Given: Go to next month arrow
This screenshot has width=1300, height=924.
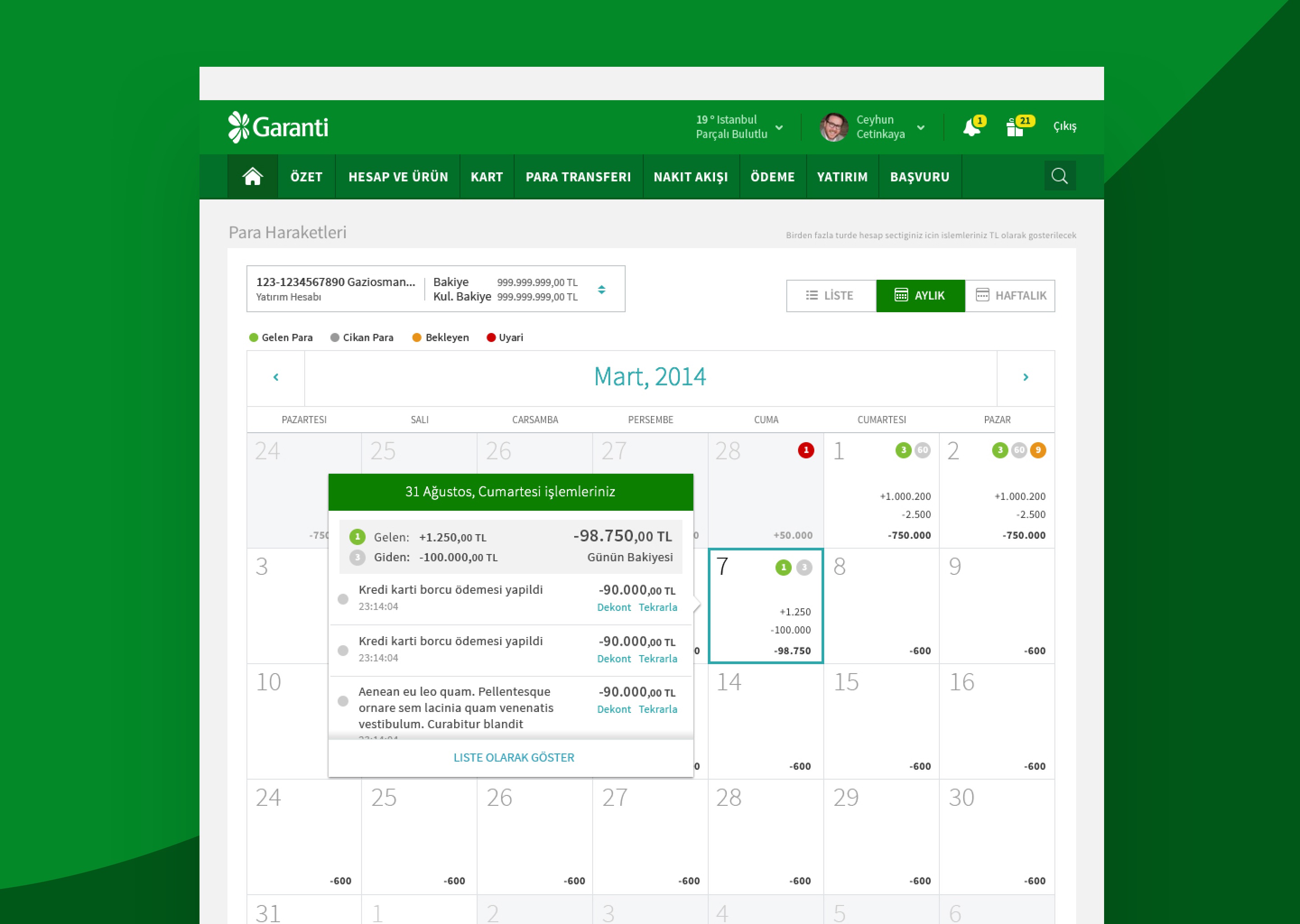Looking at the screenshot, I should pos(1025,377).
